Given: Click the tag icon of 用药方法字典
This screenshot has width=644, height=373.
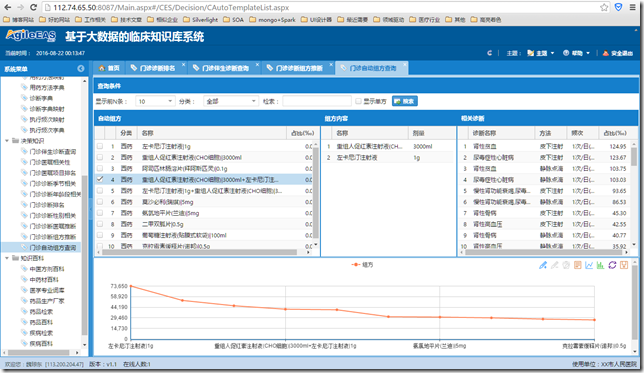Looking at the screenshot, I should point(24,87).
